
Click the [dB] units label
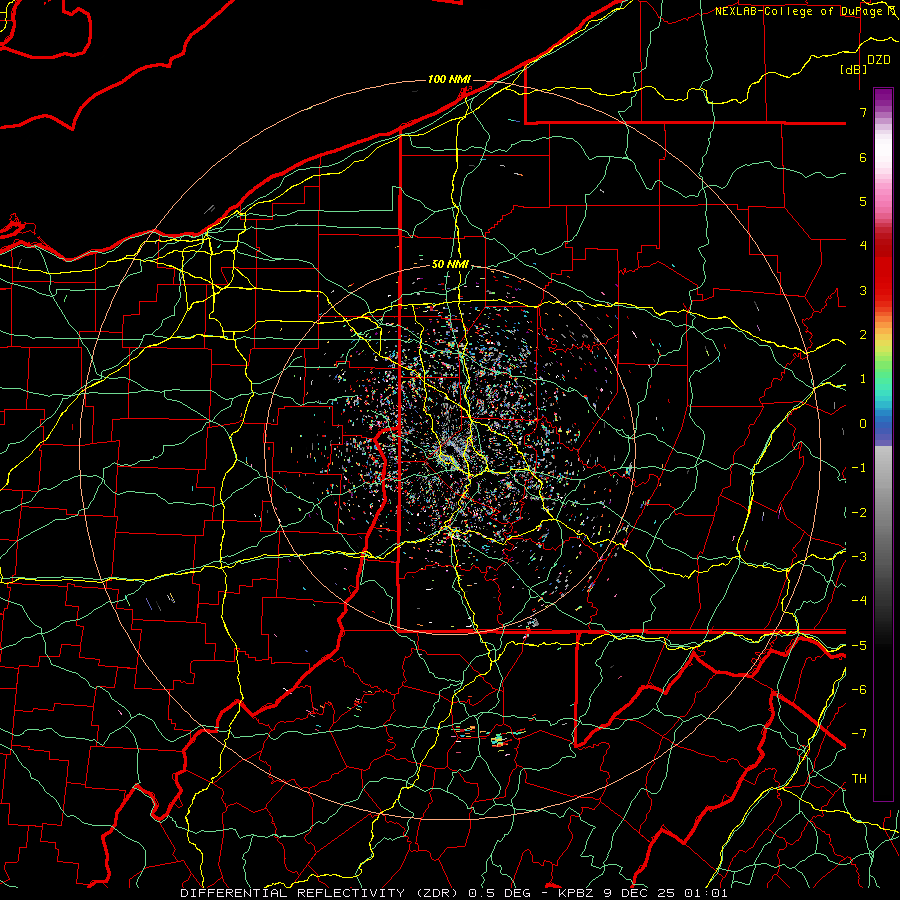853,69
